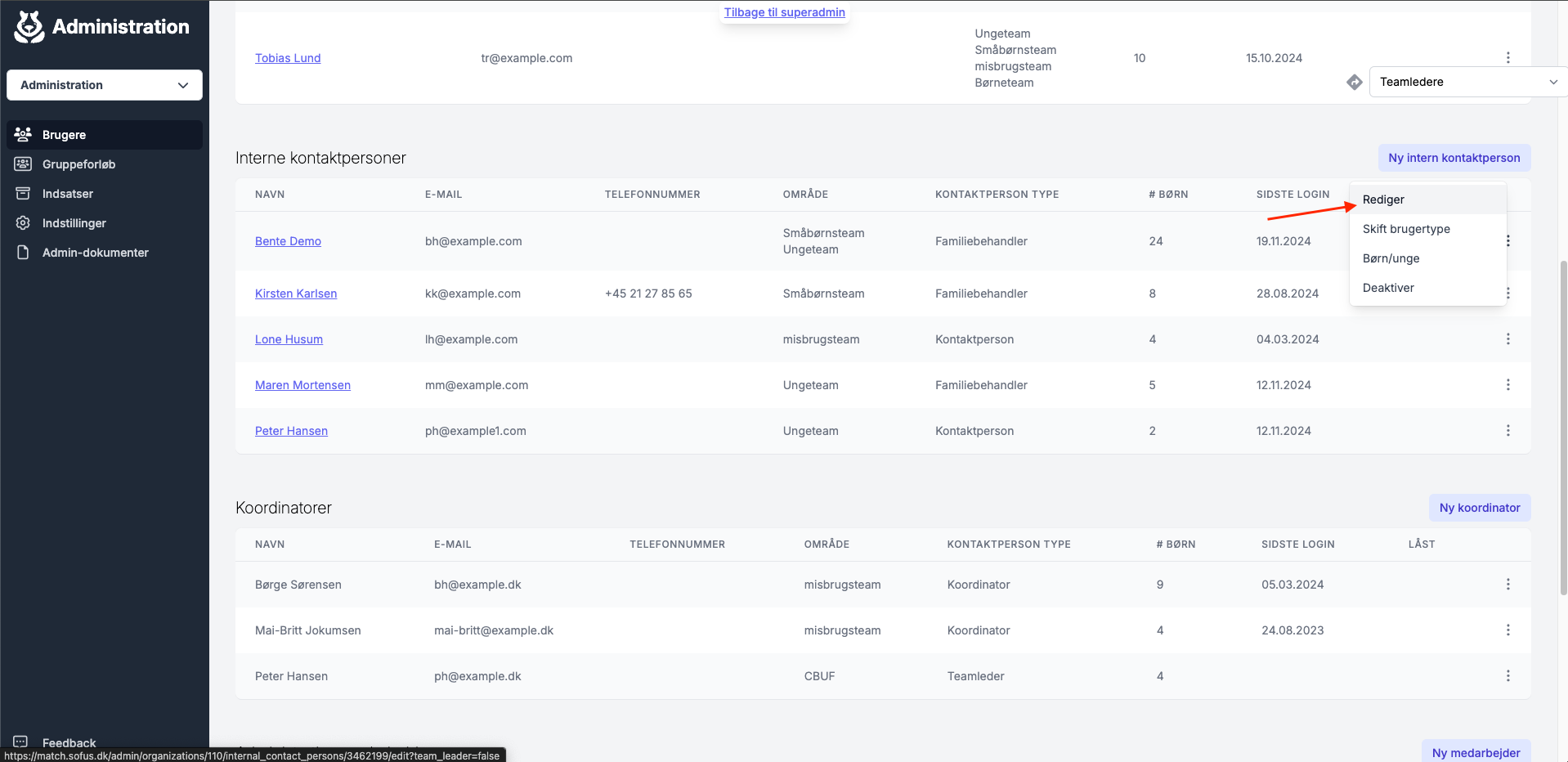This screenshot has height=762, width=1568.
Task: Open the Maren Mortensen profile link
Action: pyautogui.click(x=302, y=385)
